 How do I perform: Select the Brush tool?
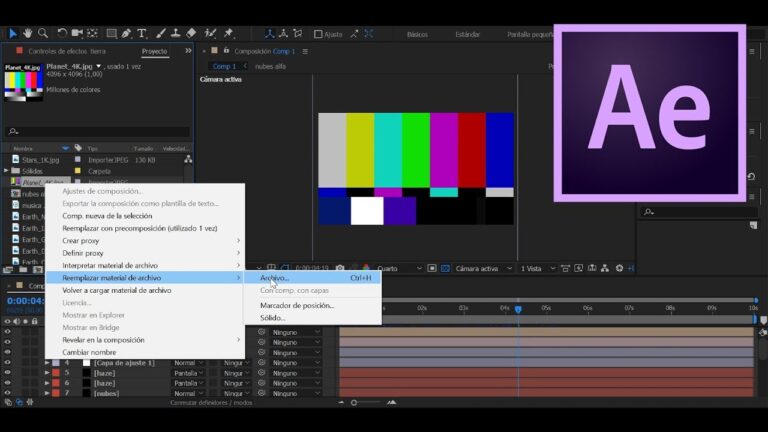pos(161,33)
